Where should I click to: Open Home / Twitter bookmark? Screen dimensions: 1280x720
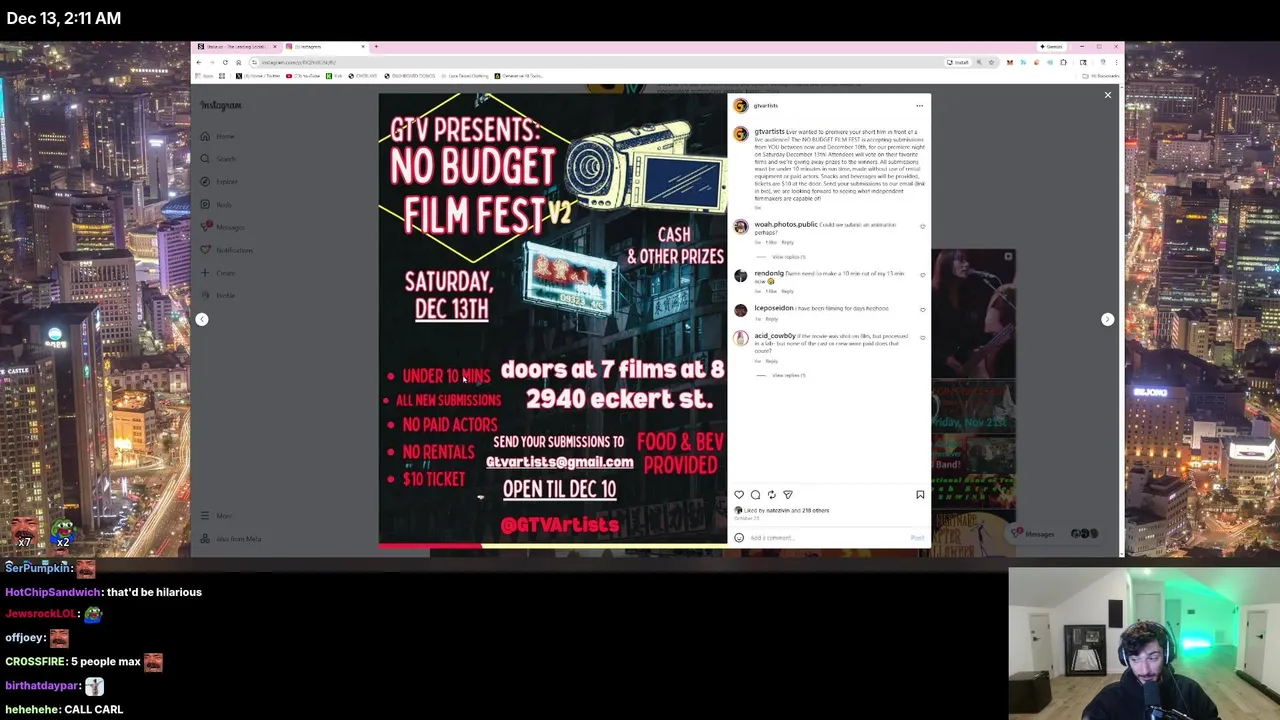point(257,76)
